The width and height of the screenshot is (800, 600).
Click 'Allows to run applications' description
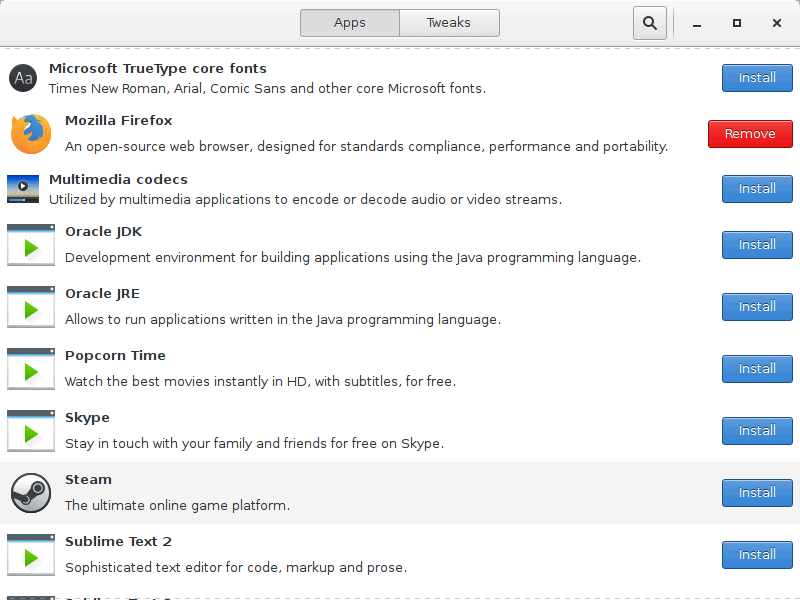283,320
